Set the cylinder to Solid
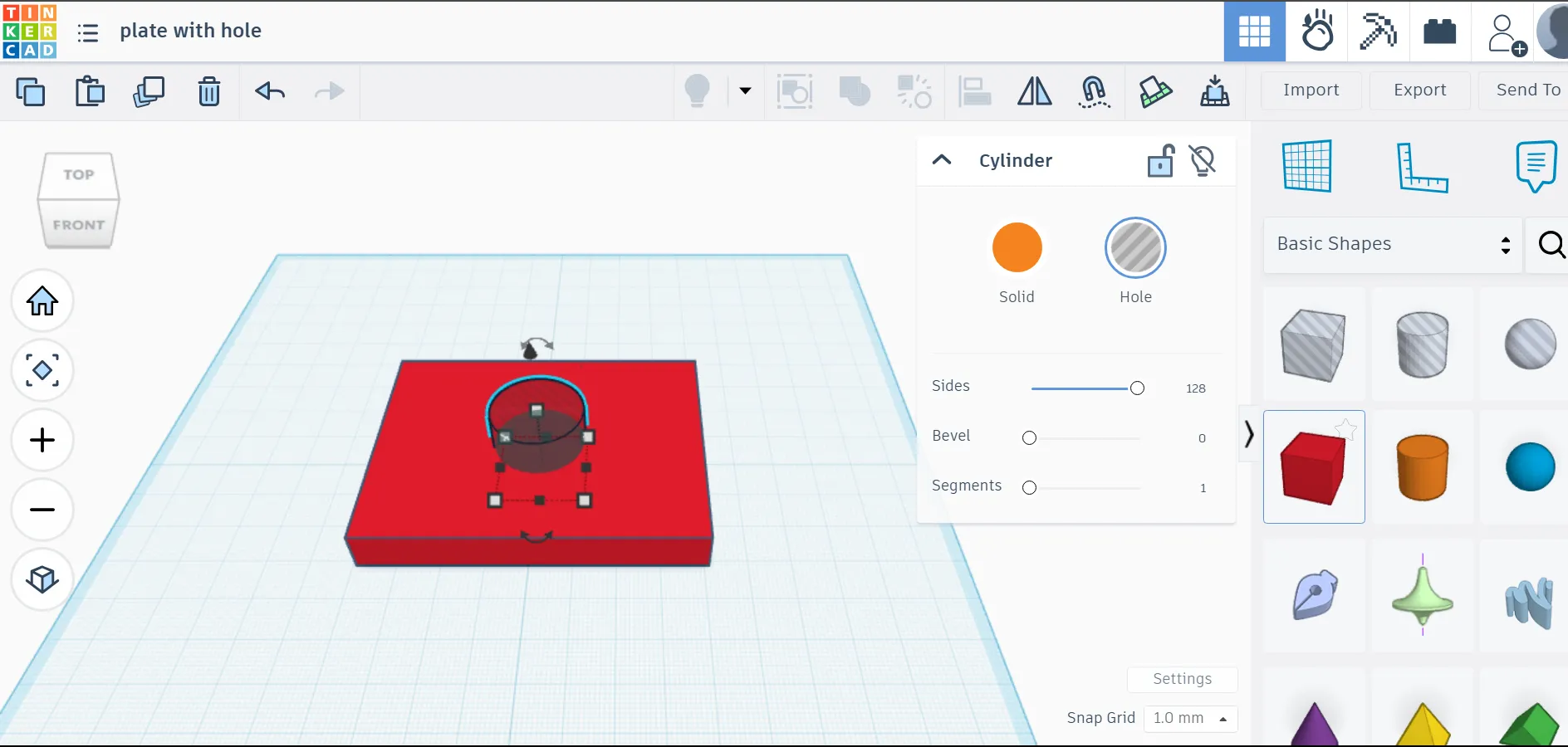The image size is (1568, 747). pos(1017,248)
